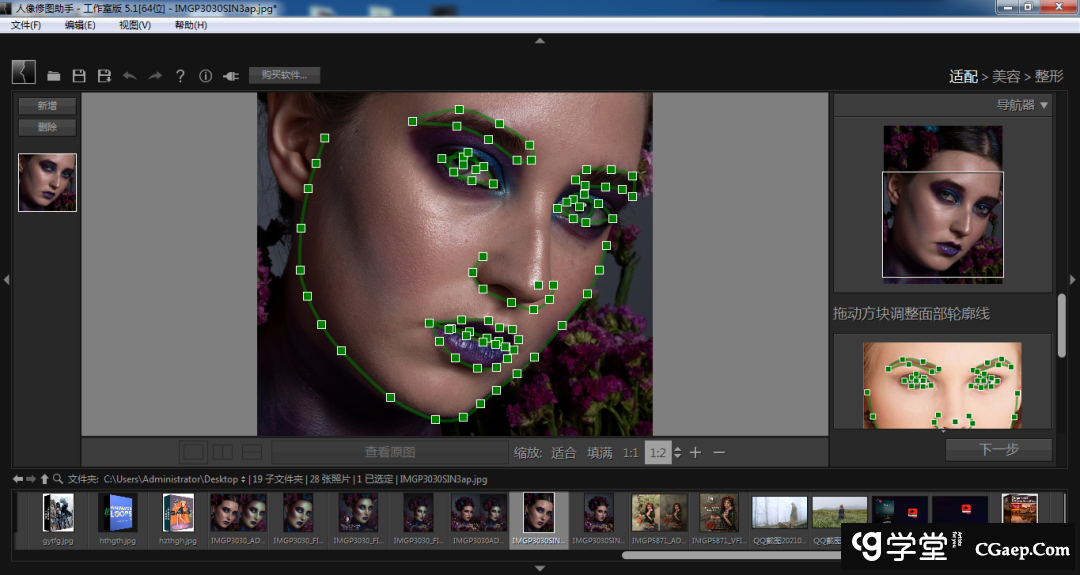The image size is (1080, 575).
Task: Open the Desktop folder path dropdown
Action: coord(242,480)
